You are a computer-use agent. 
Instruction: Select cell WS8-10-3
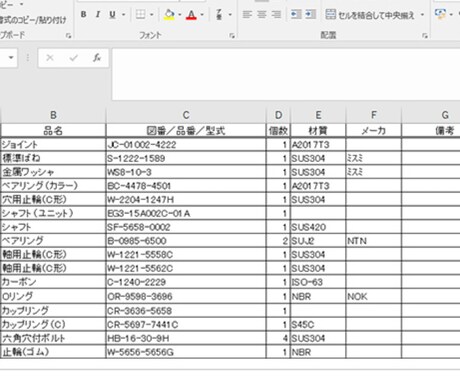tap(186, 172)
